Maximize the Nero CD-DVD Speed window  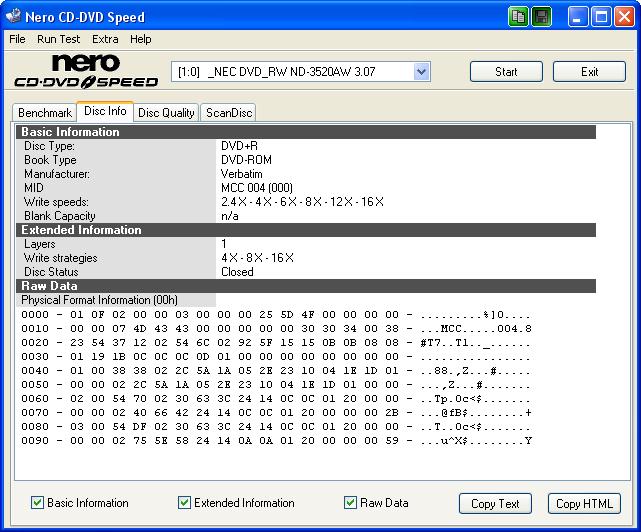tap(601, 17)
